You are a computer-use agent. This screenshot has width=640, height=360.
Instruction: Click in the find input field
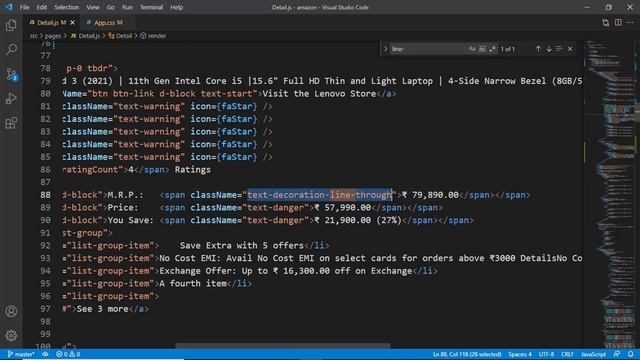click(x=428, y=49)
